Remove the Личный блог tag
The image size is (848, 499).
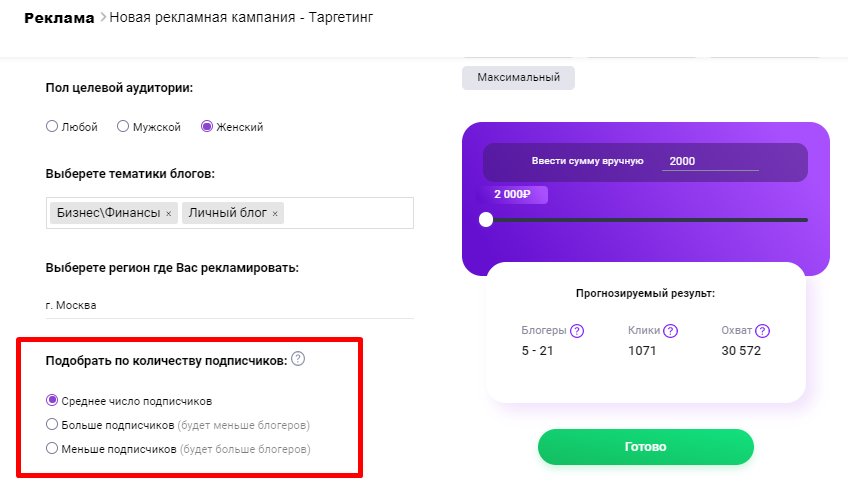click(275, 214)
